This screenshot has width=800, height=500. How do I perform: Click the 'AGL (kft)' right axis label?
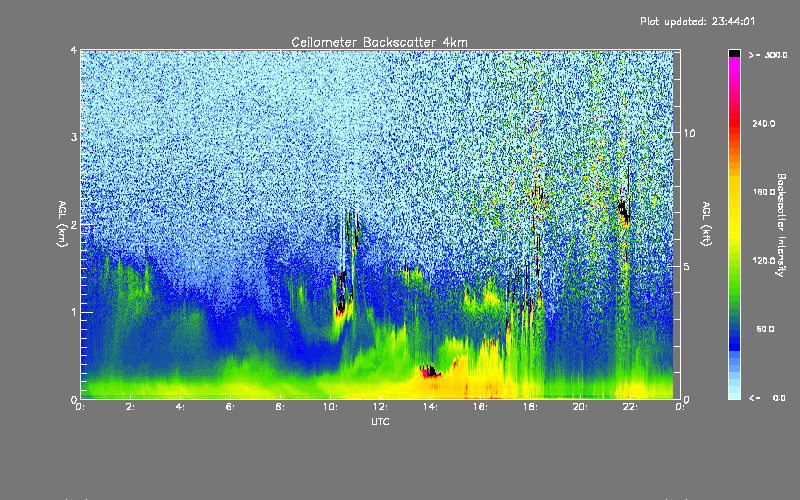706,224
